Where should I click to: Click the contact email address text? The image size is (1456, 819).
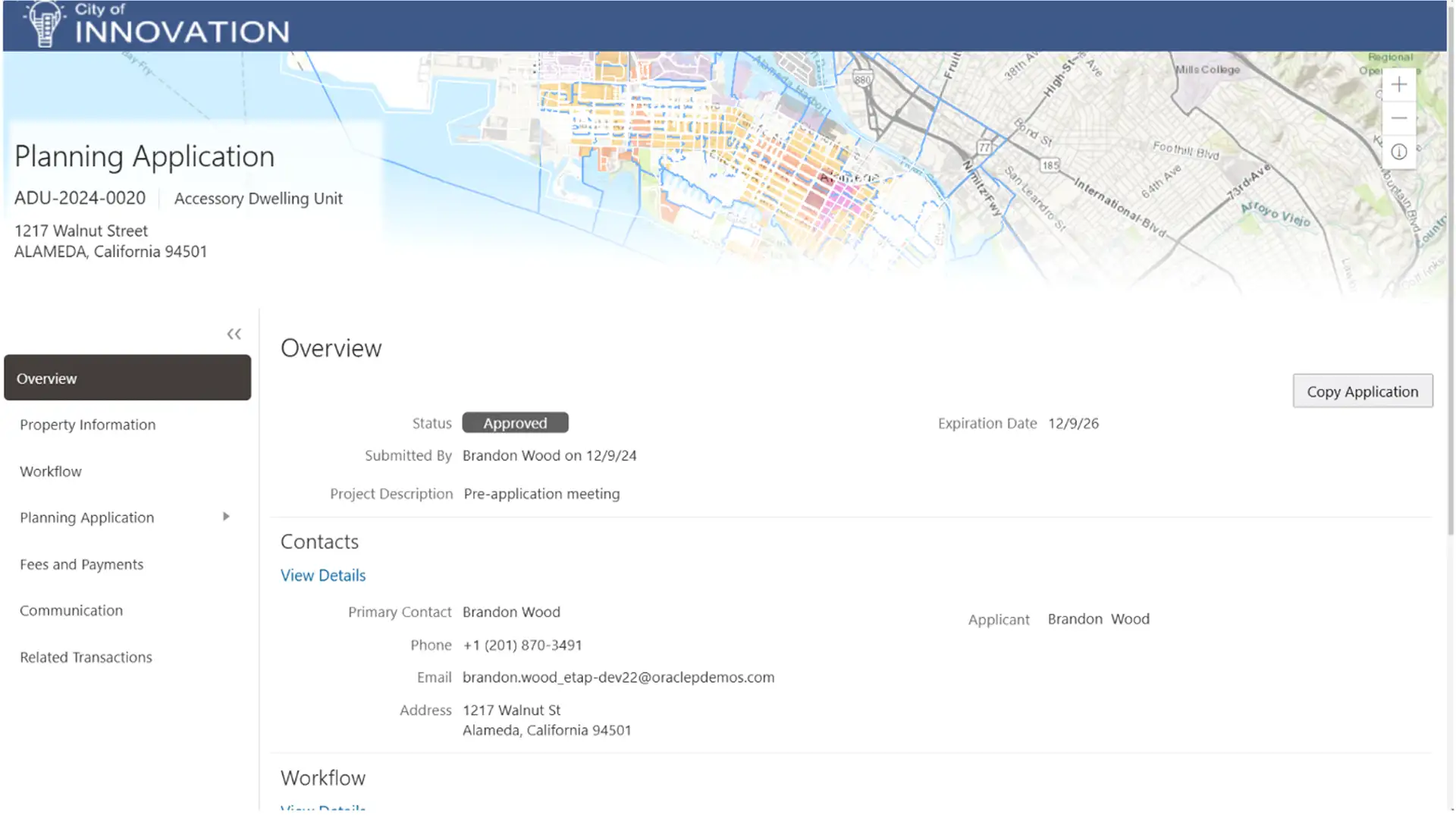[618, 677]
